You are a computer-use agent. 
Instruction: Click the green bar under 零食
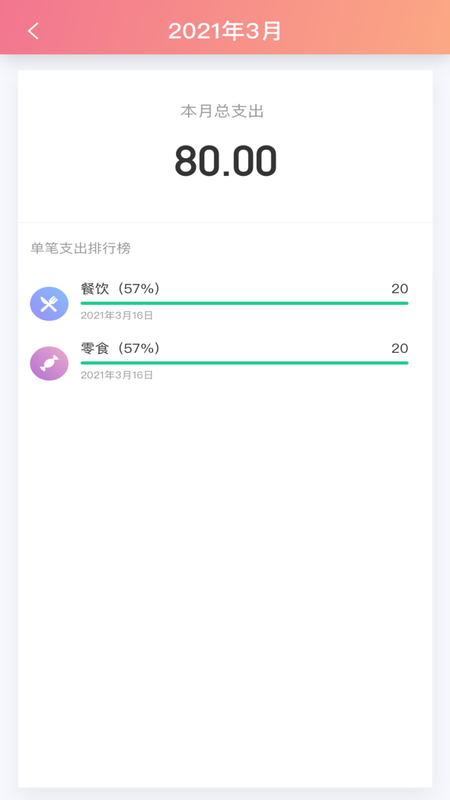[244, 363]
